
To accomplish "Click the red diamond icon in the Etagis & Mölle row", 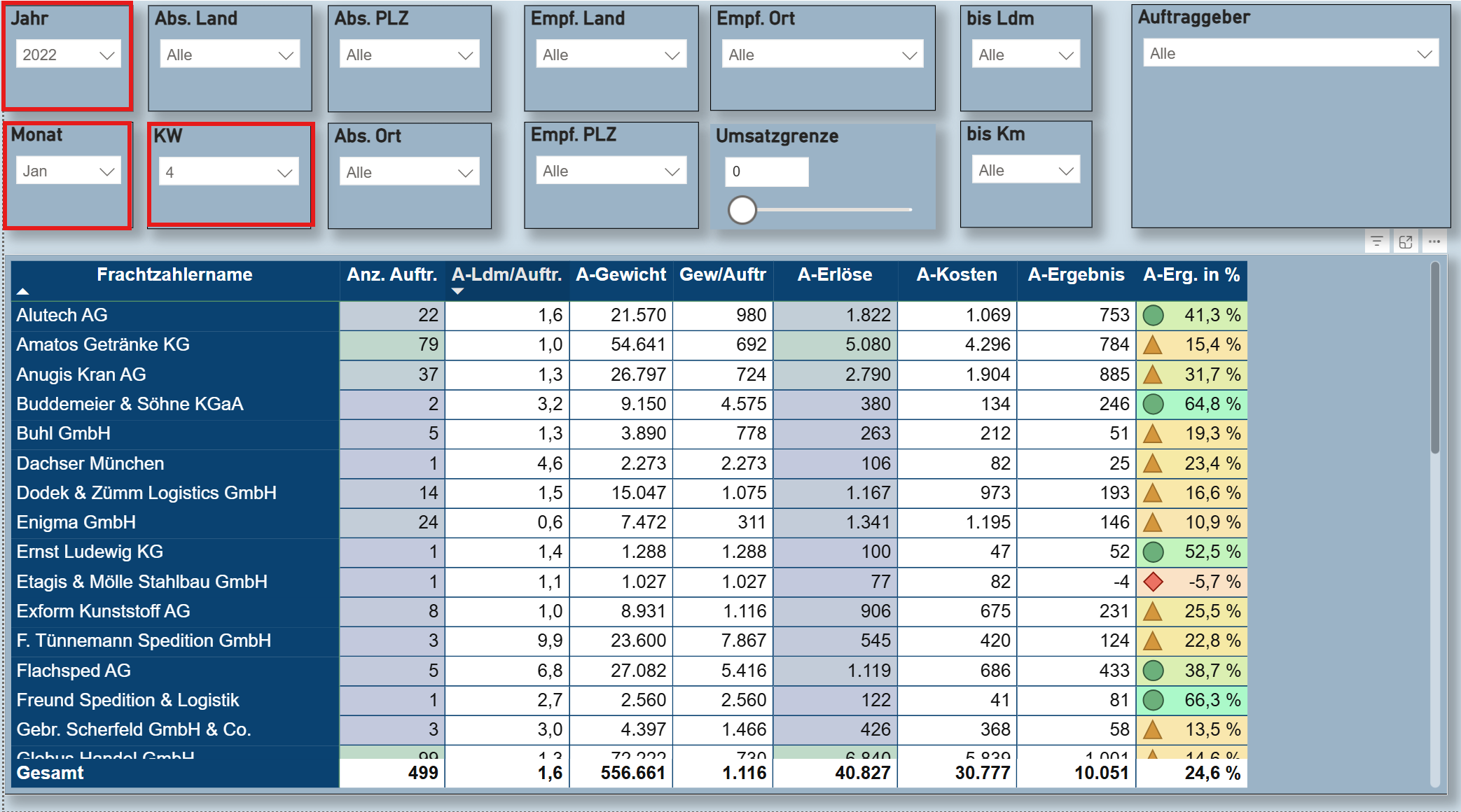I will click(x=1153, y=582).
